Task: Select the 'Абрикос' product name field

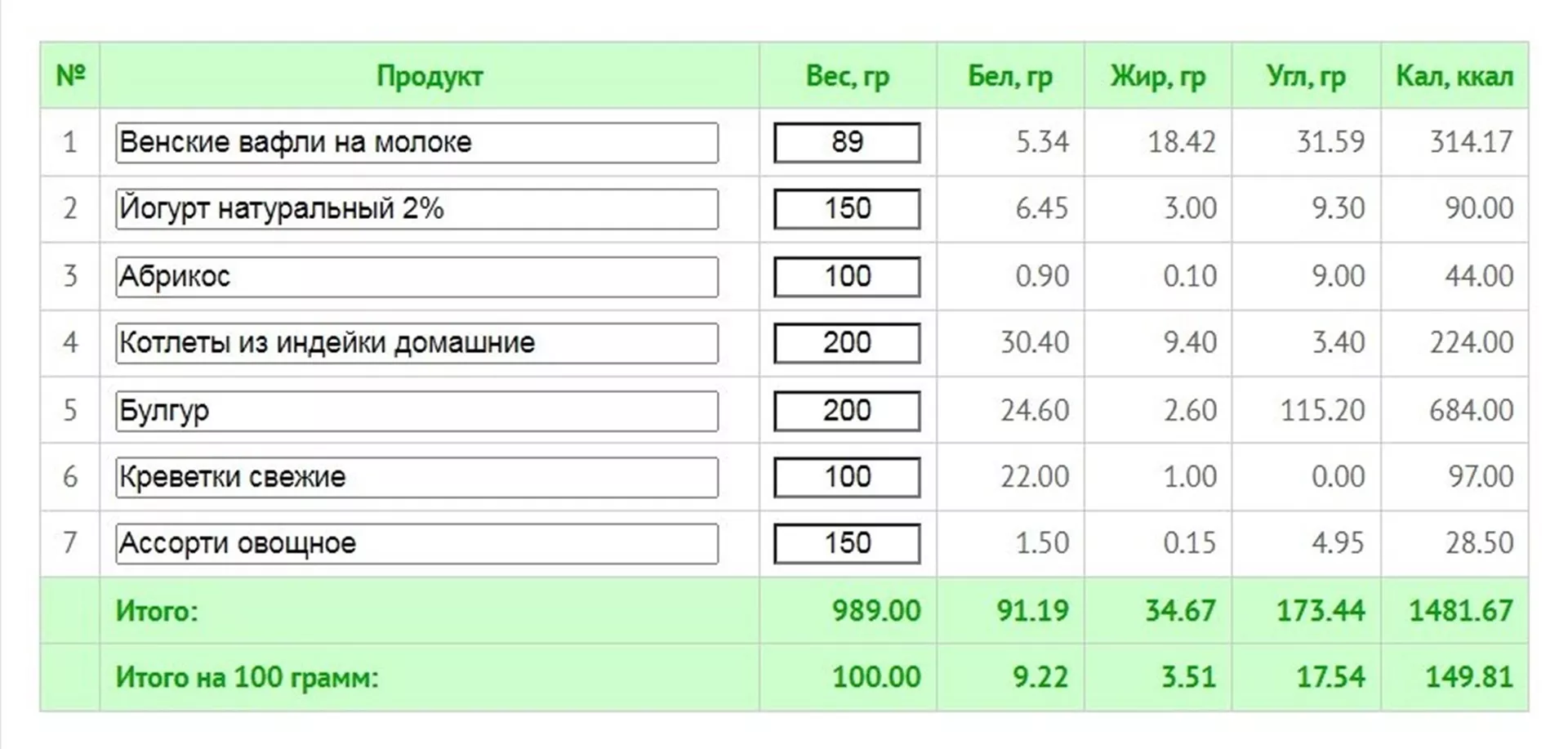Action: point(416,277)
